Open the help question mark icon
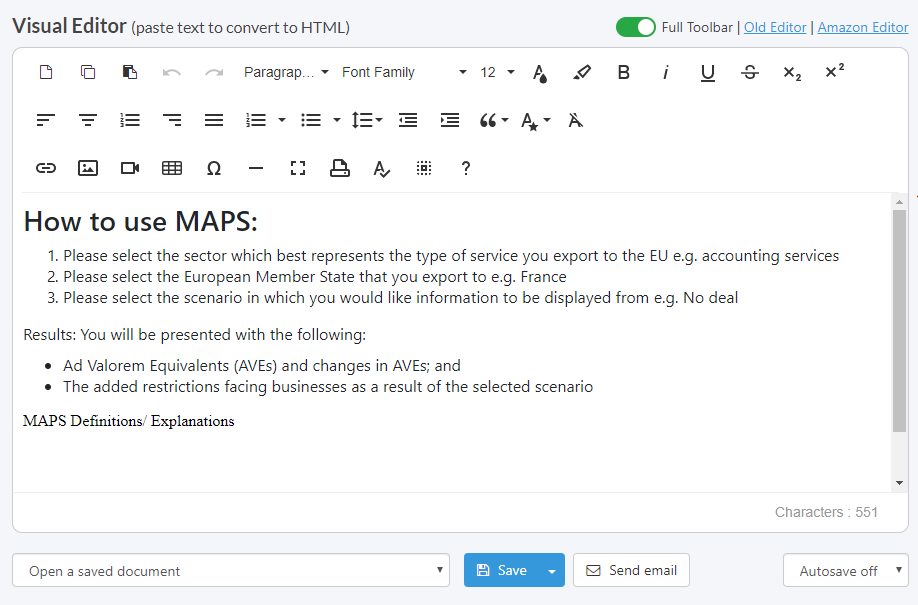This screenshot has height=605, width=918. (x=466, y=168)
